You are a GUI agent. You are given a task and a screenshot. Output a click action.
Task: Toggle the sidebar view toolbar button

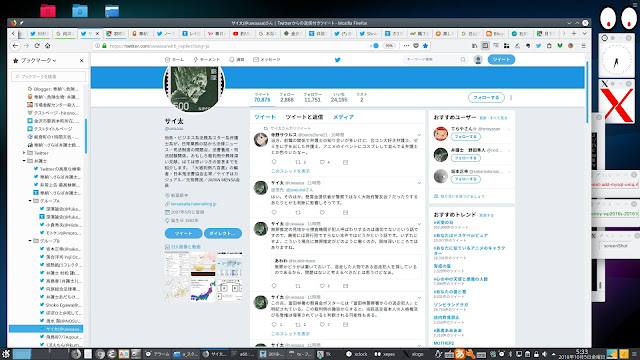(485, 46)
